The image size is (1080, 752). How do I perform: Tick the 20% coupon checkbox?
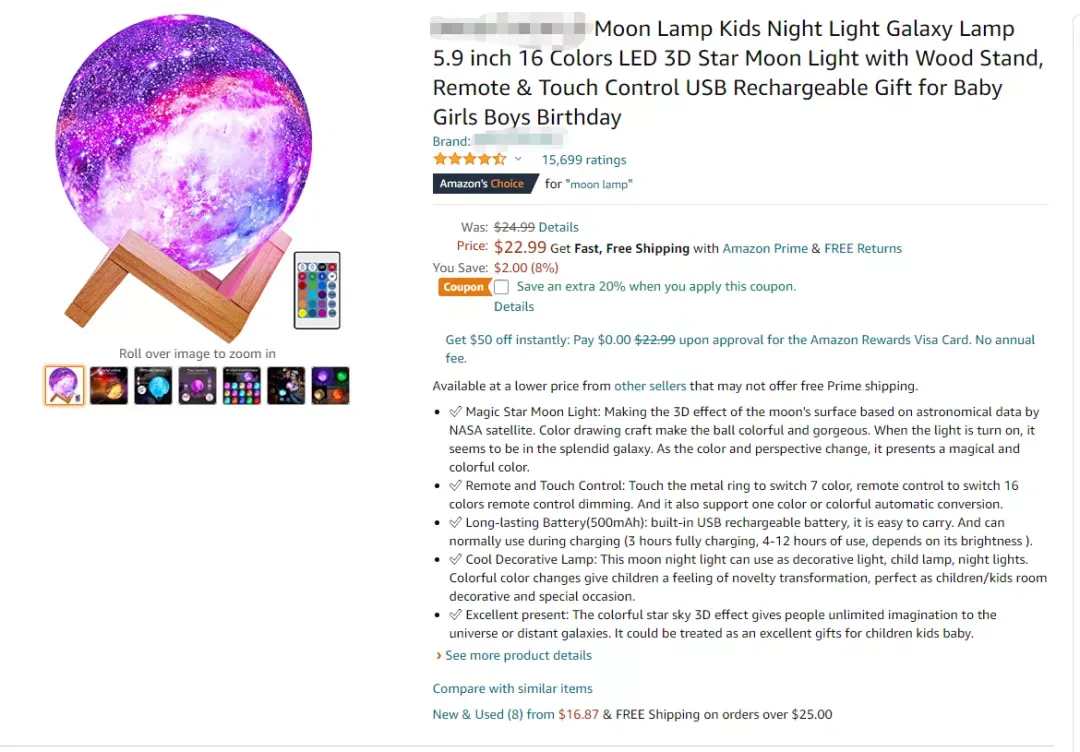point(501,287)
